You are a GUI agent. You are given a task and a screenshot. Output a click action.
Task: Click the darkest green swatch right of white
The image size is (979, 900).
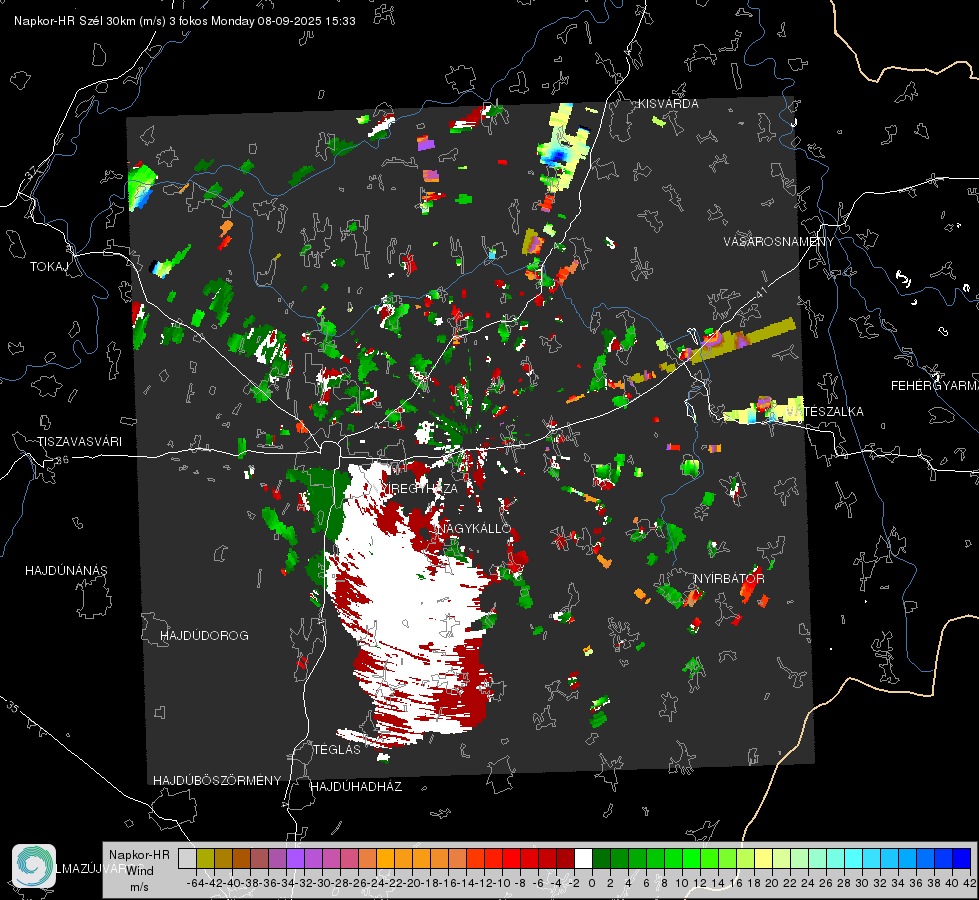[x=601, y=858]
